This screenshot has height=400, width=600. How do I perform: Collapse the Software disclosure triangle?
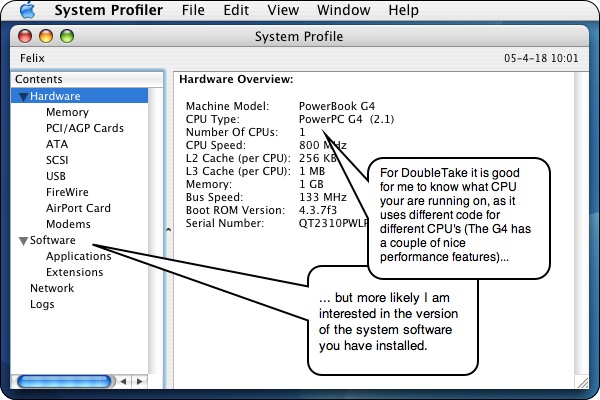tap(23, 241)
